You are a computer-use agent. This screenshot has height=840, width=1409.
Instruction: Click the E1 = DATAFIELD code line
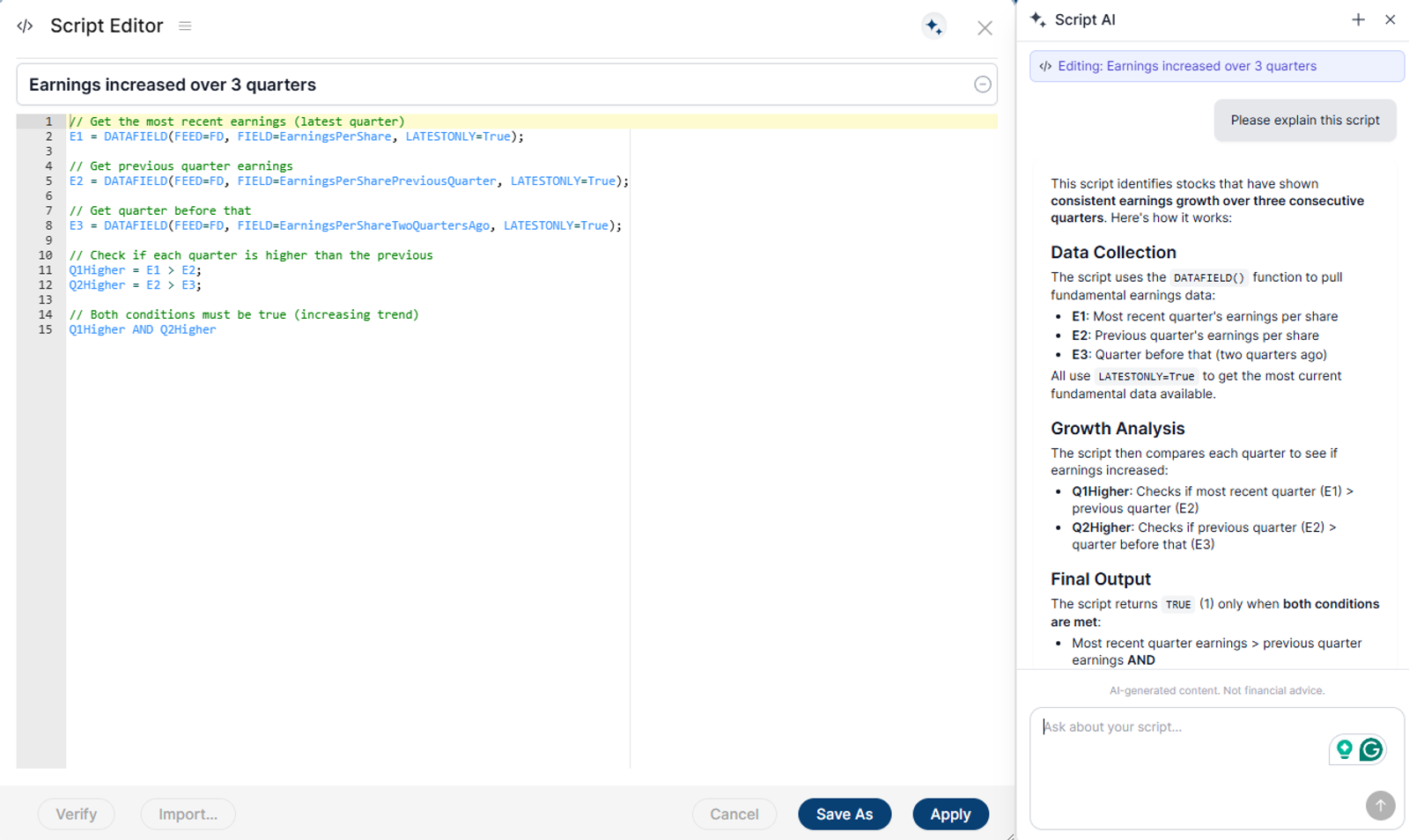297,136
